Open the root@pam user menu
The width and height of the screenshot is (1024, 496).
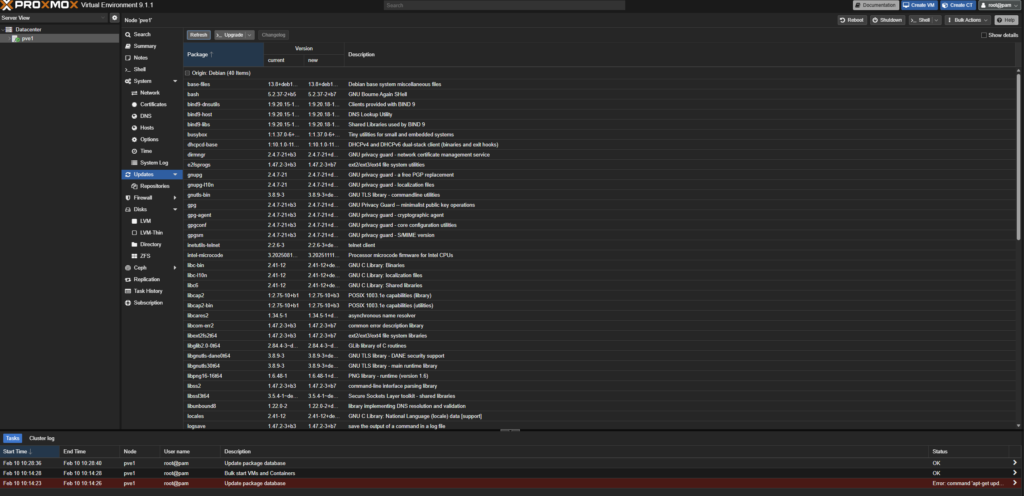pos(999,5)
